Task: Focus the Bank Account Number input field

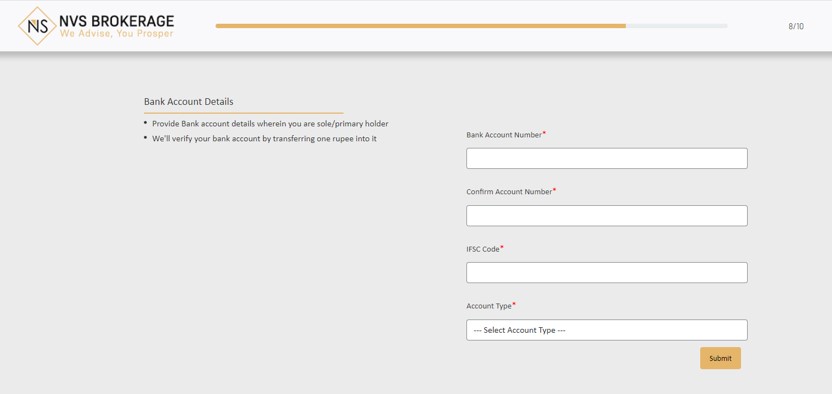Action: (606, 159)
